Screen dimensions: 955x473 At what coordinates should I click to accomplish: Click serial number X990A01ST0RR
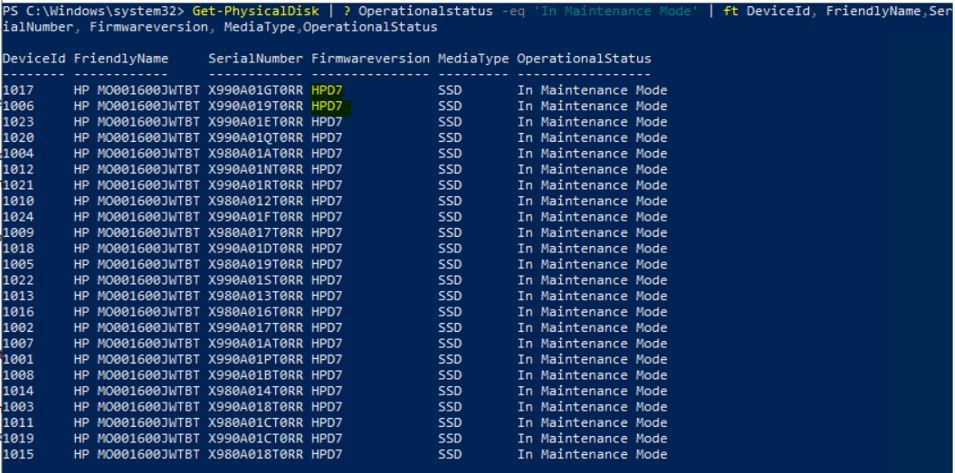(256, 280)
